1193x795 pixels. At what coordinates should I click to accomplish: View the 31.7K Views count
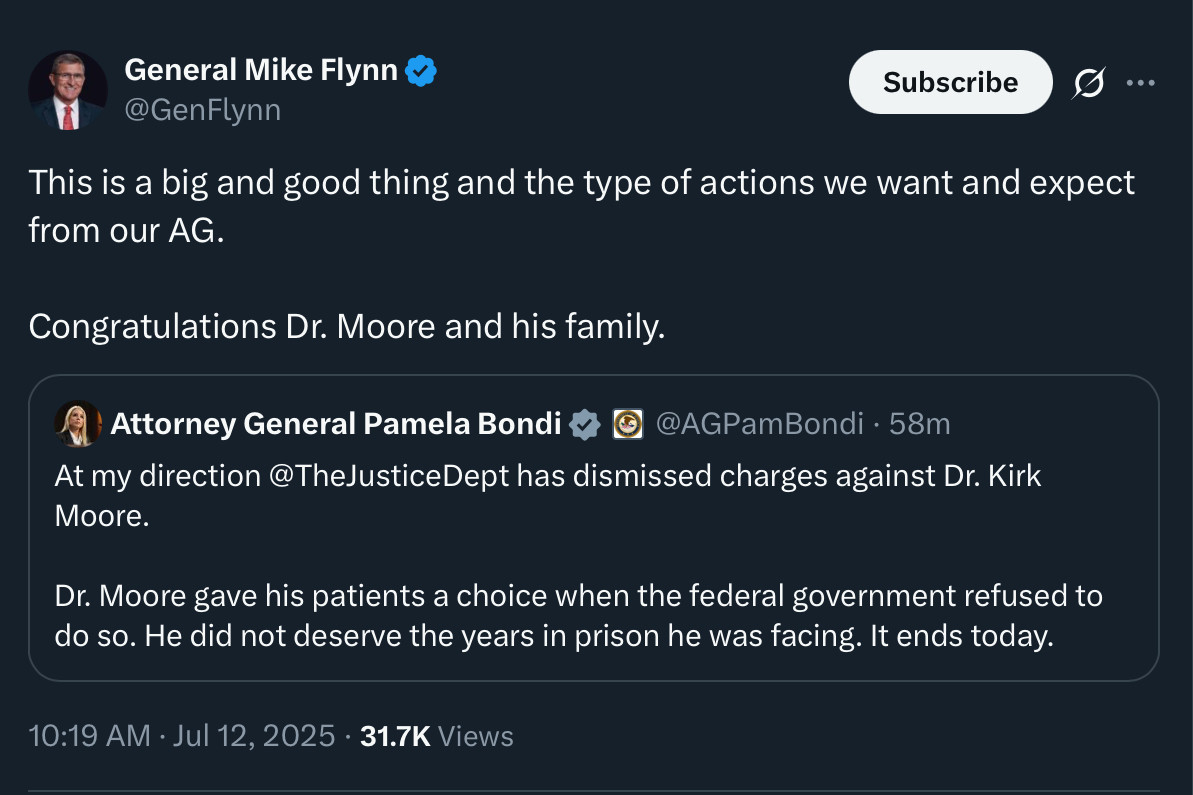tap(436, 737)
